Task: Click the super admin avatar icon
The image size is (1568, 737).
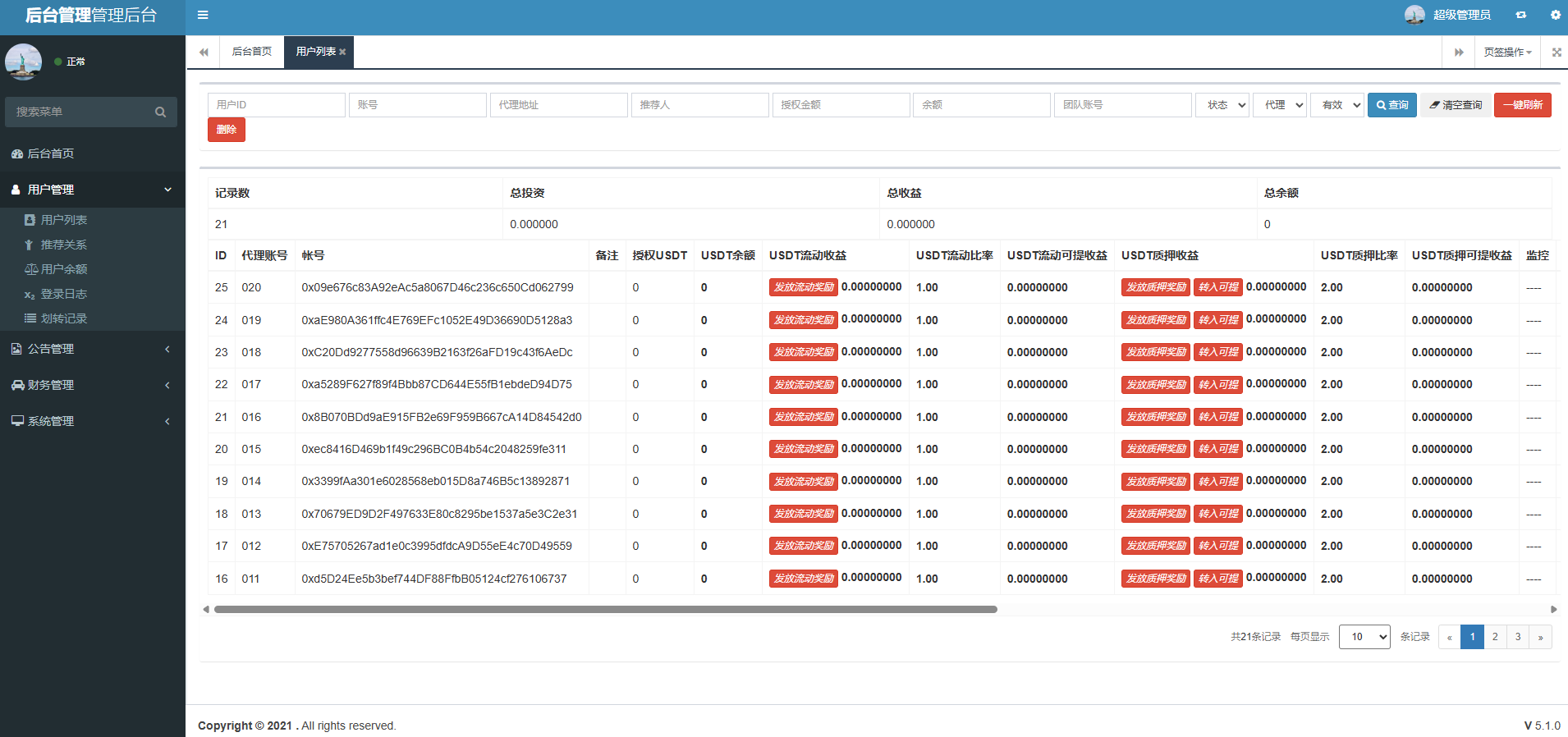Action: (x=1414, y=15)
